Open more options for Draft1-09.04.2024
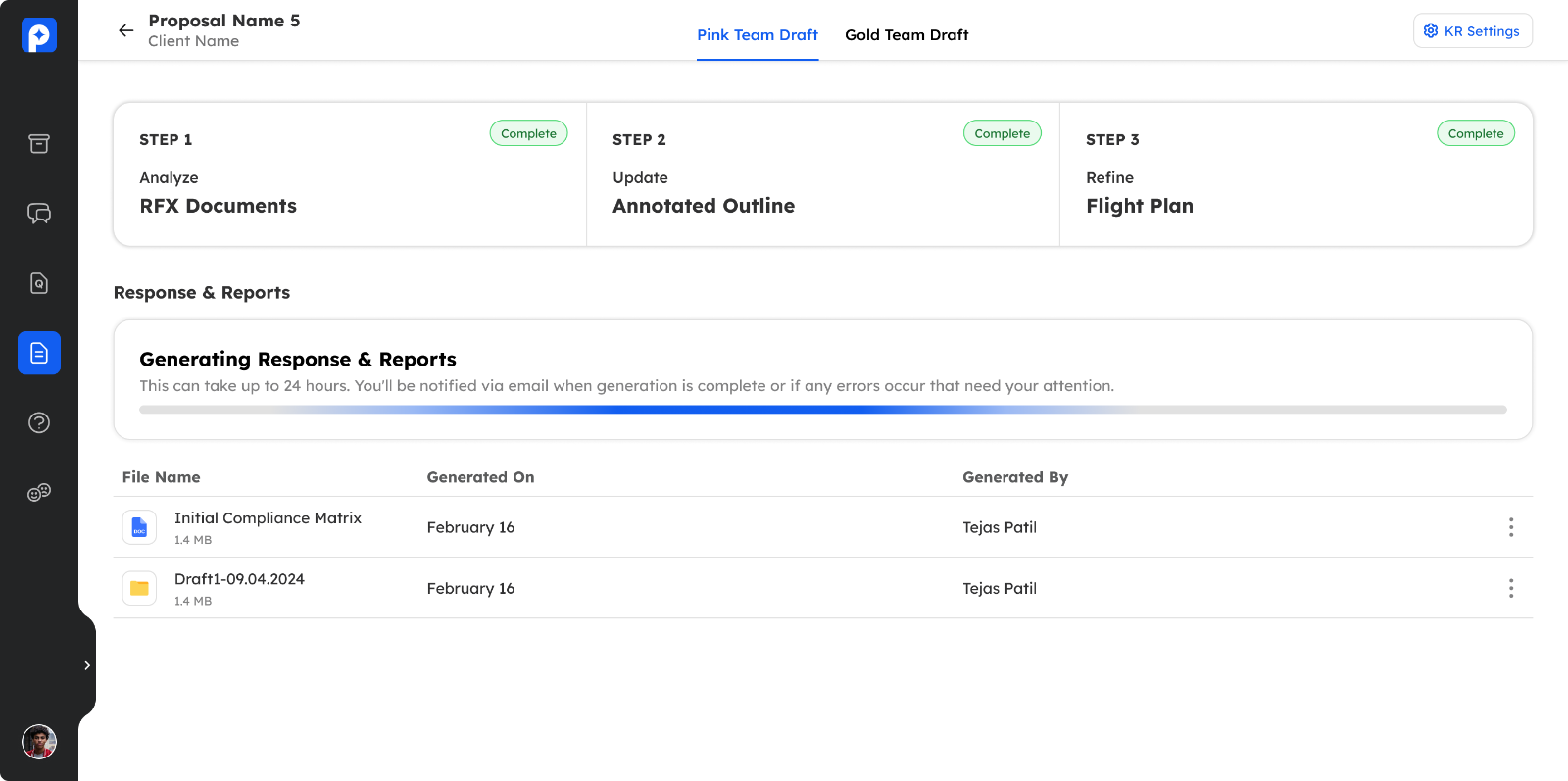 [1511, 588]
